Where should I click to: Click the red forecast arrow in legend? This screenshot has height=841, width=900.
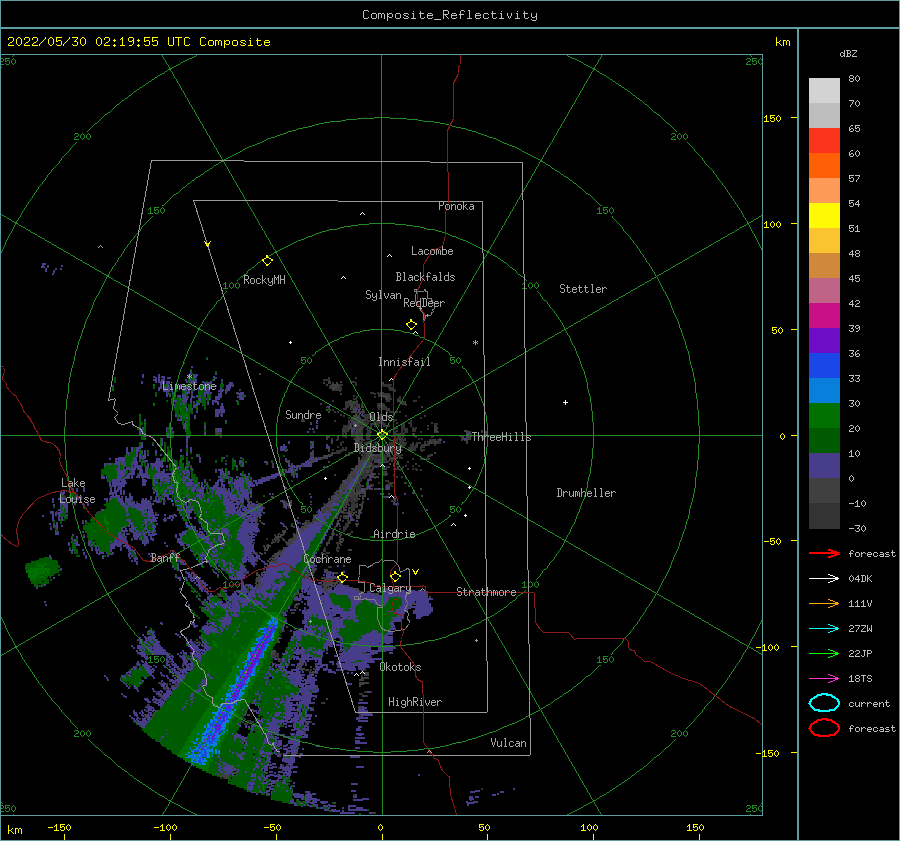(x=824, y=553)
